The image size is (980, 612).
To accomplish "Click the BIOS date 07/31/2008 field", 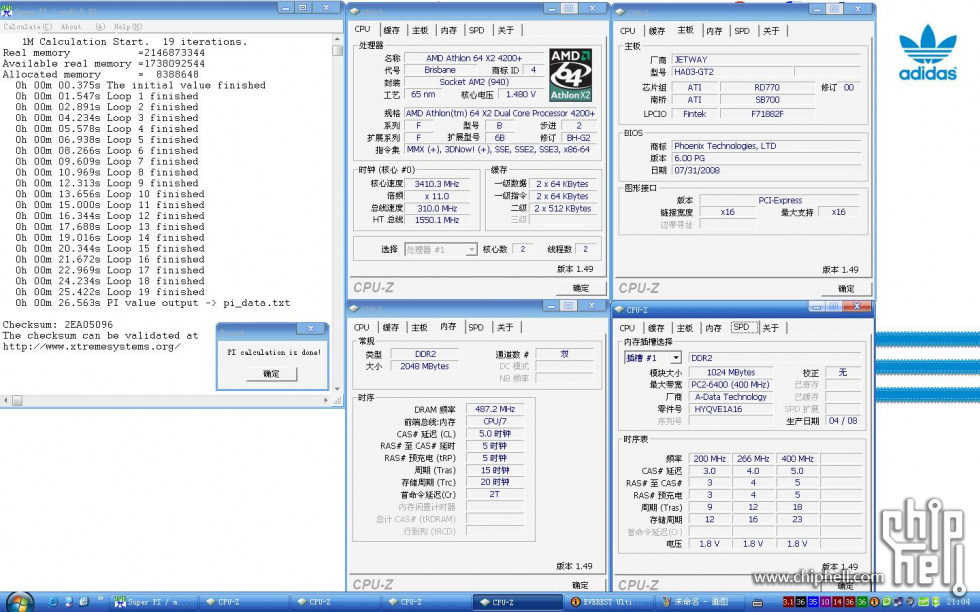I will tap(766, 170).
